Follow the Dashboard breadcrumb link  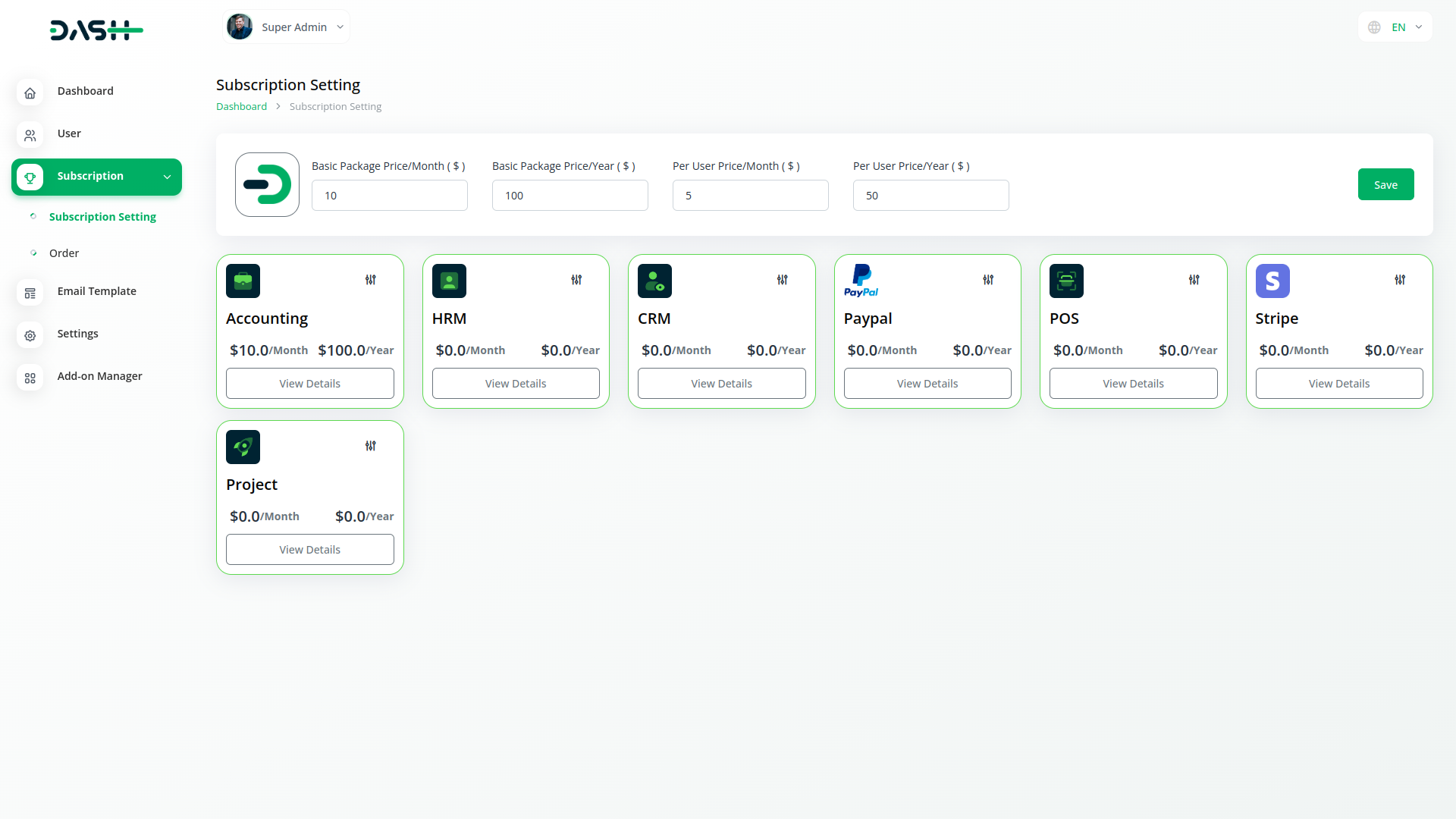tap(241, 107)
